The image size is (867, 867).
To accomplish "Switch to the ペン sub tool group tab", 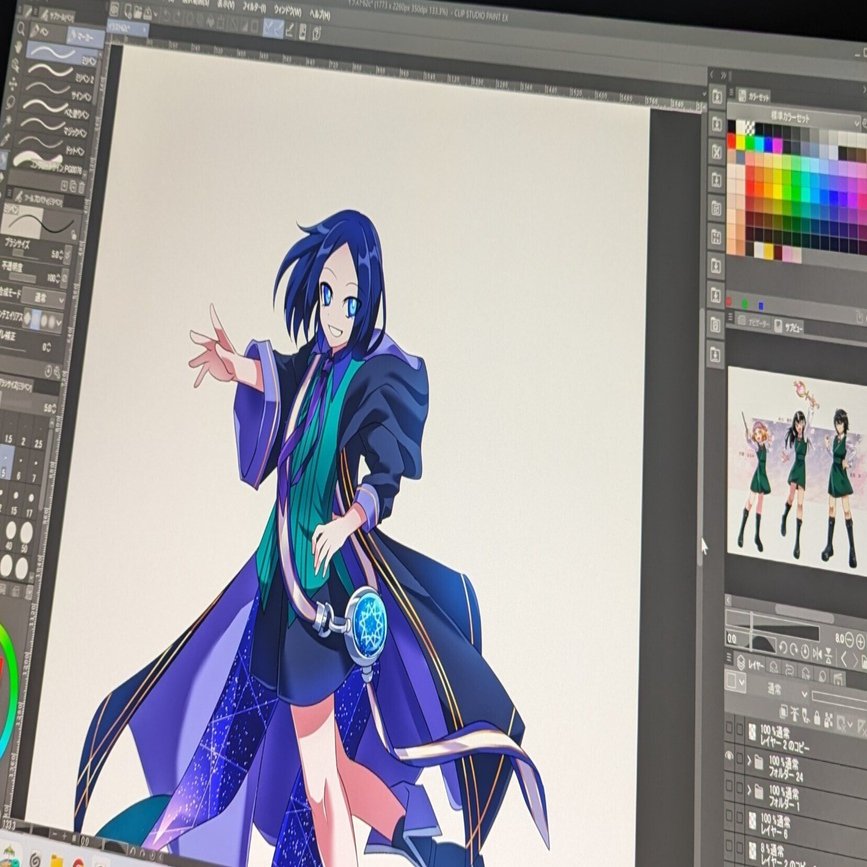I will pyautogui.click(x=46, y=32).
